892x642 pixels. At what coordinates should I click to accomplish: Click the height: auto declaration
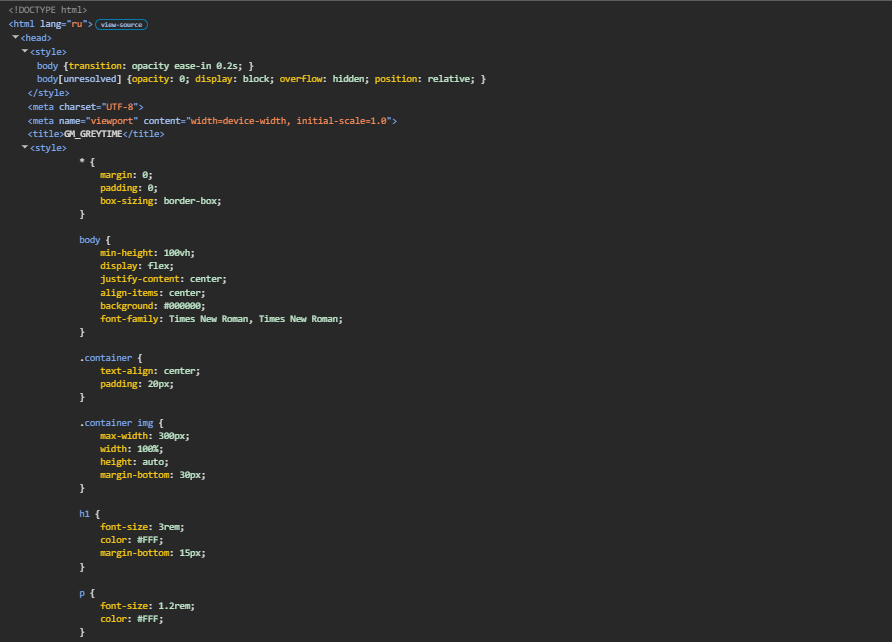tap(134, 462)
